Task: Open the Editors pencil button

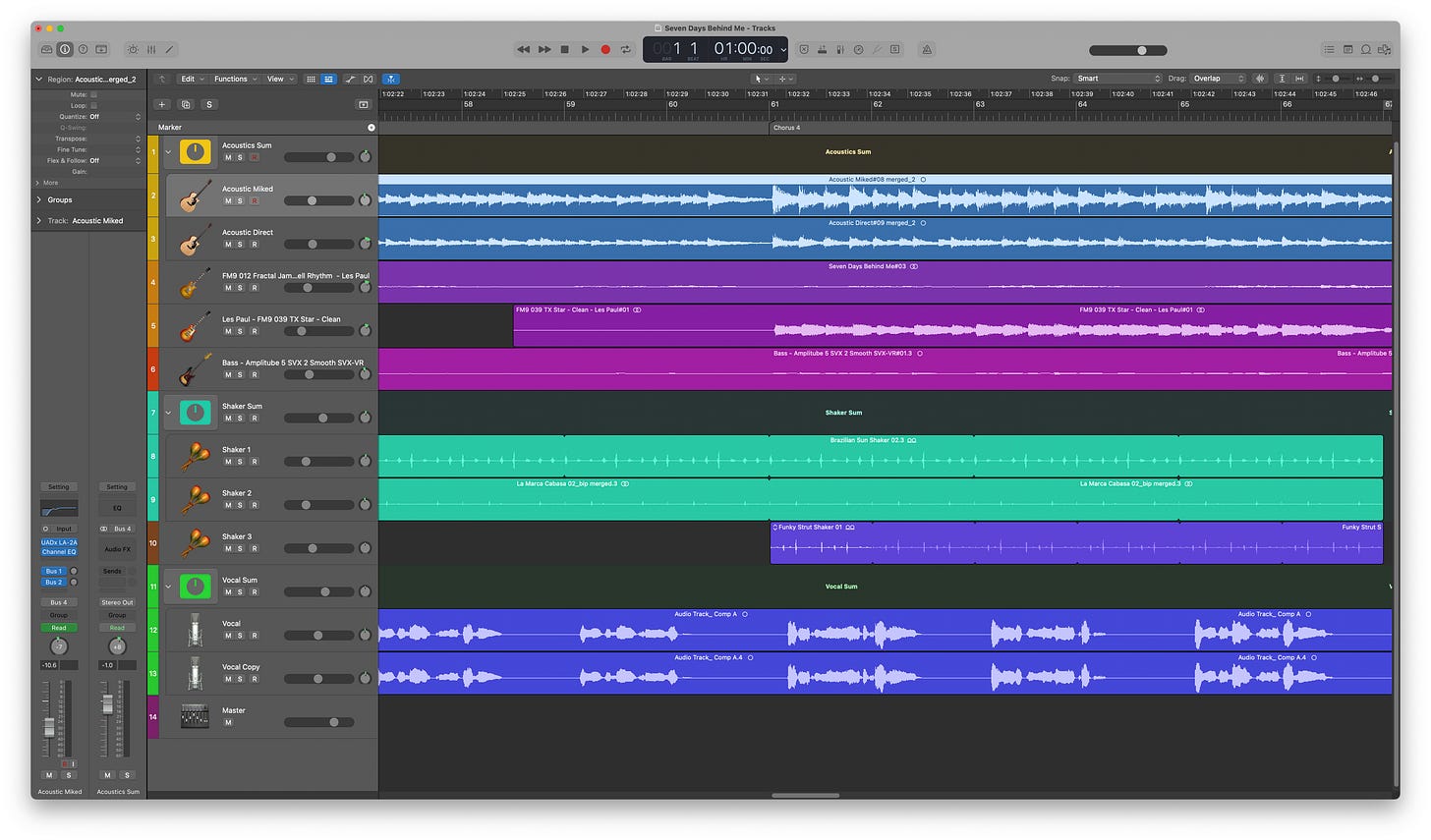Action: (x=169, y=49)
